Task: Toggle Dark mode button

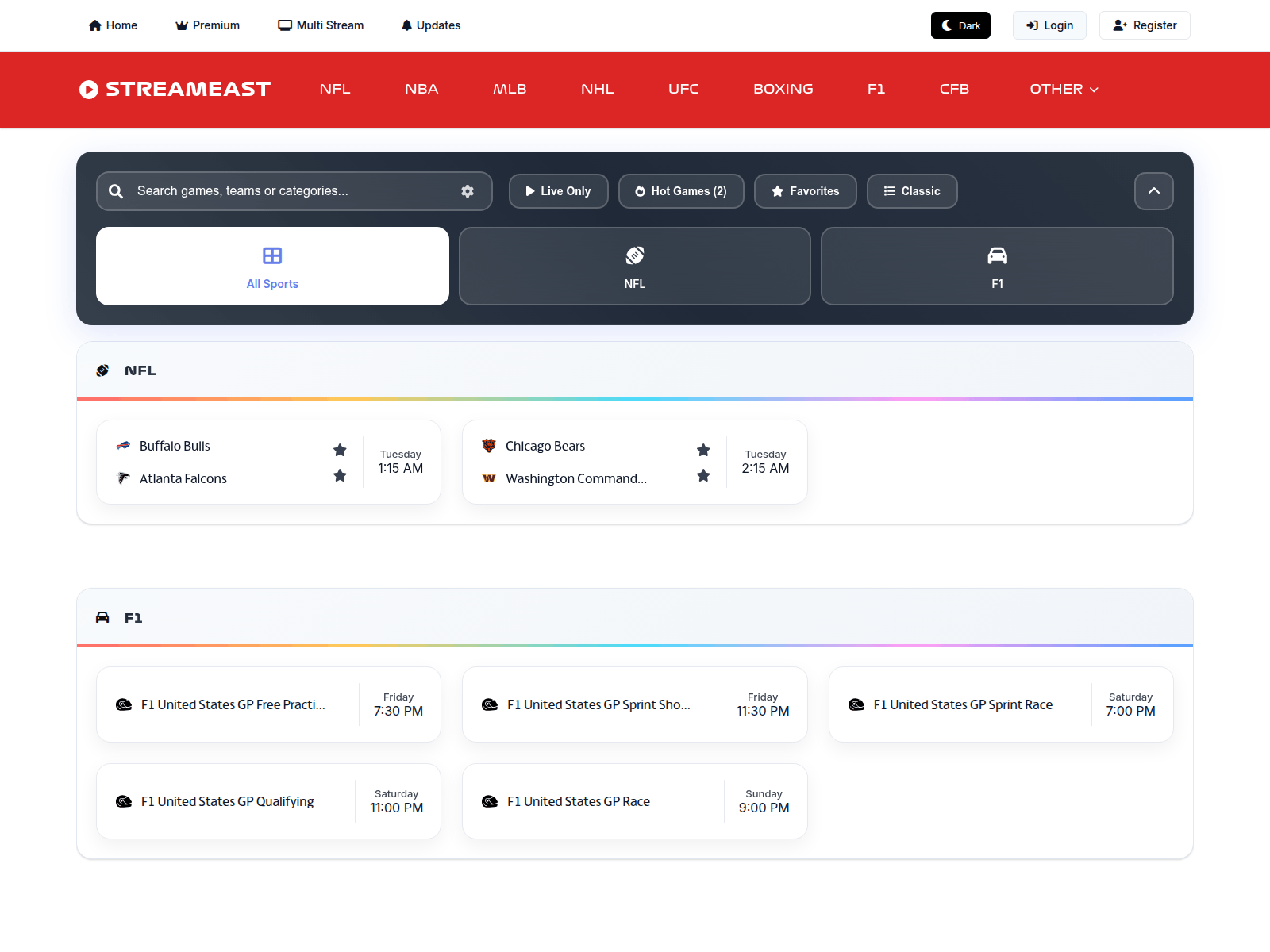Action: coord(960,25)
